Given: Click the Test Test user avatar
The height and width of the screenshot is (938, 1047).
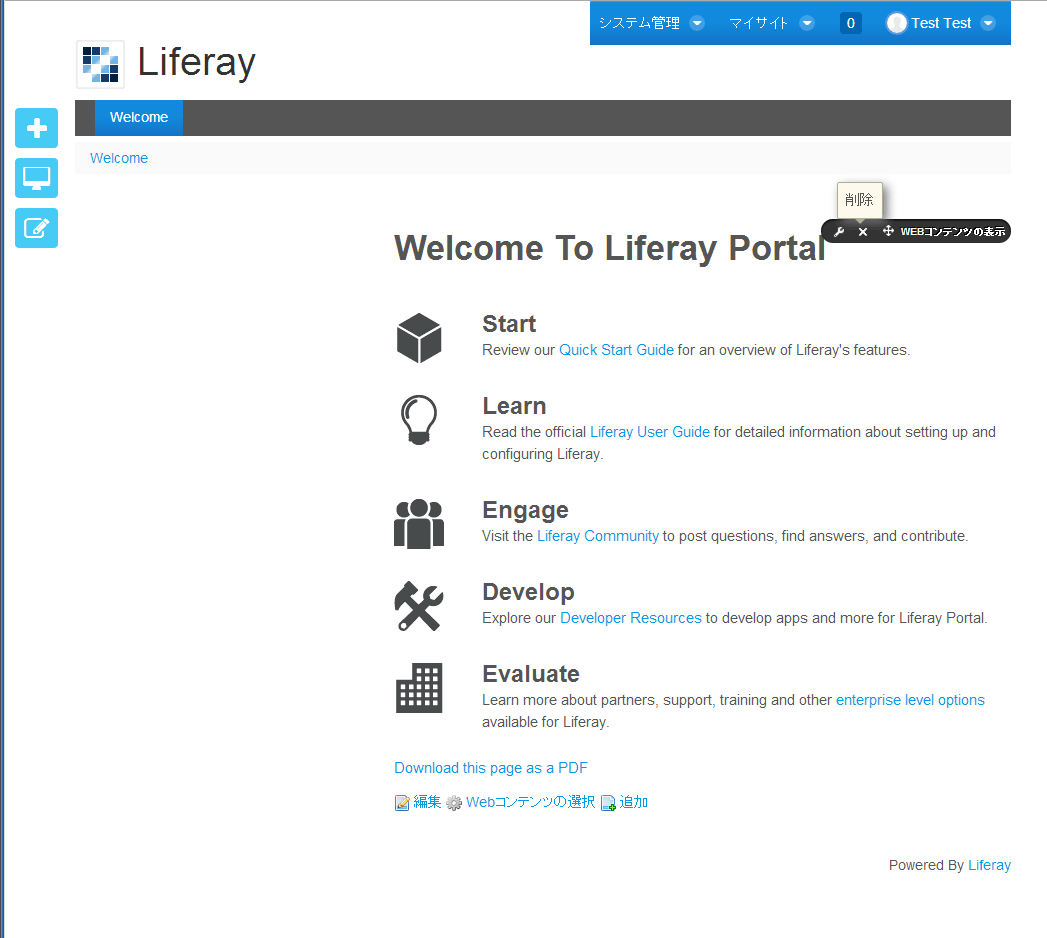Looking at the screenshot, I should click(x=897, y=23).
